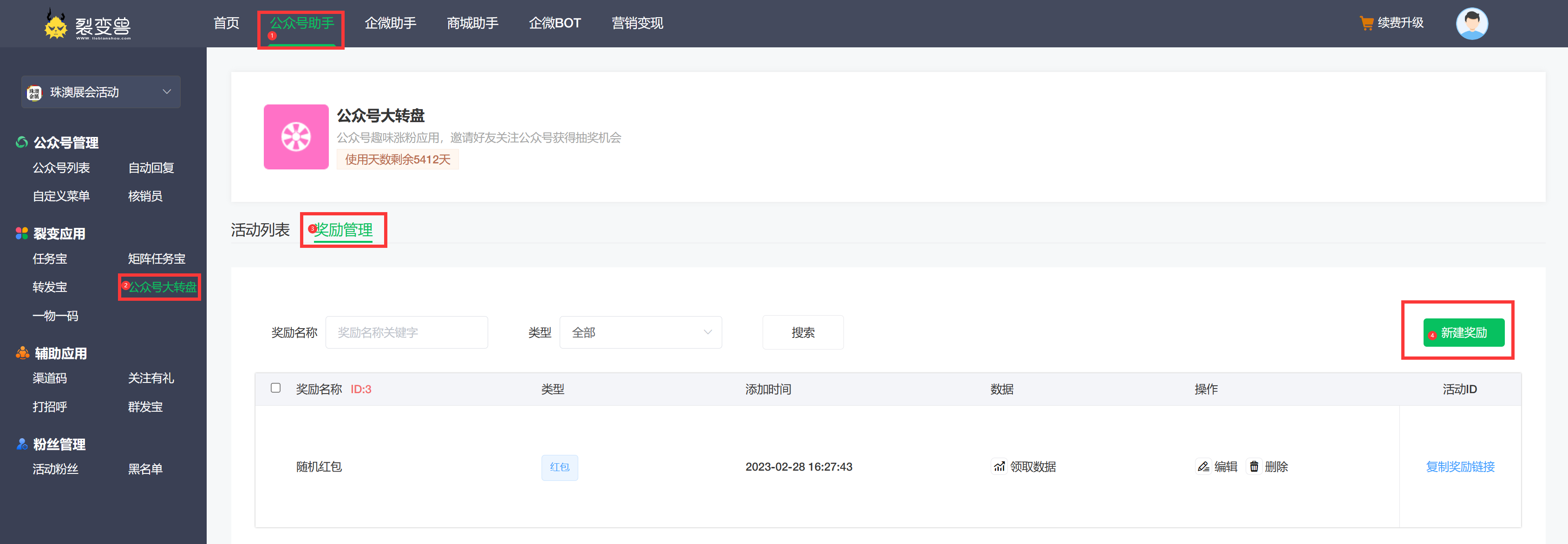Click the green 公众号管理 section icon
Image resolution: width=1568 pixels, height=544 pixels.
coord(21,142)
